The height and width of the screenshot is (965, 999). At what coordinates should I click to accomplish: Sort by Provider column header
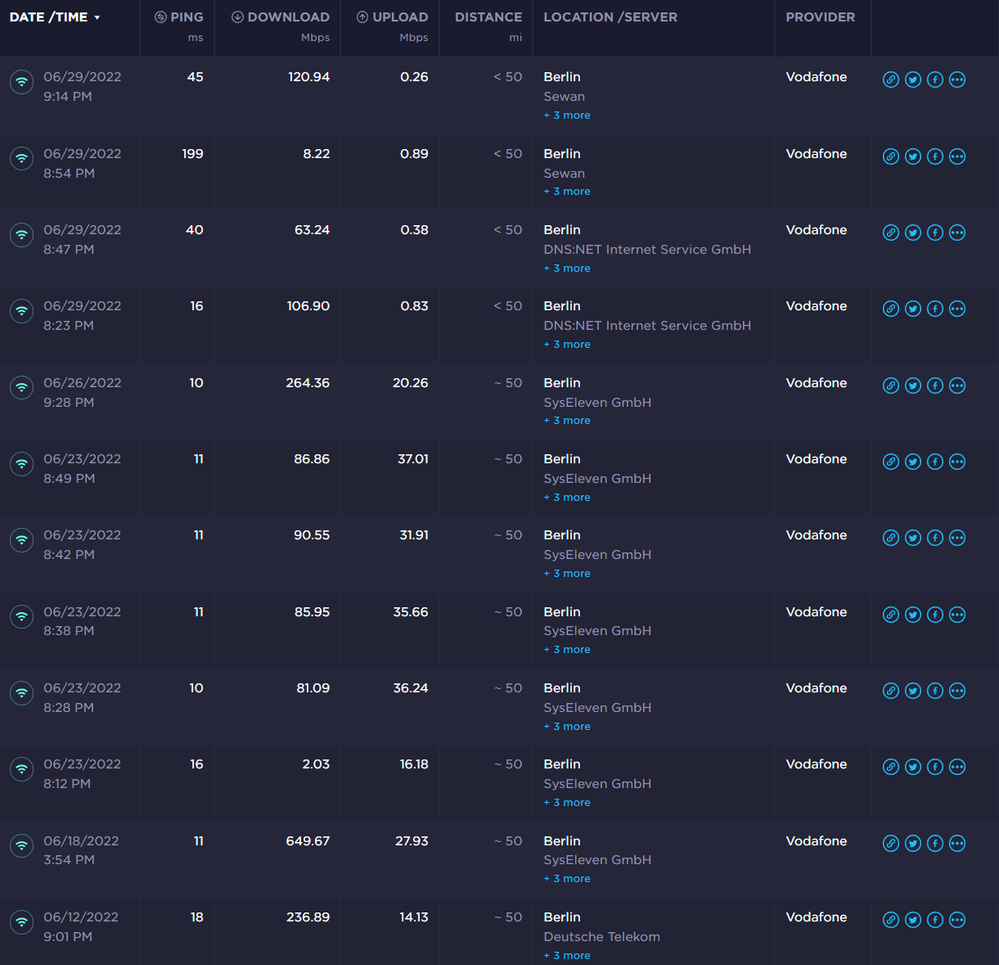tap(820, 17)
